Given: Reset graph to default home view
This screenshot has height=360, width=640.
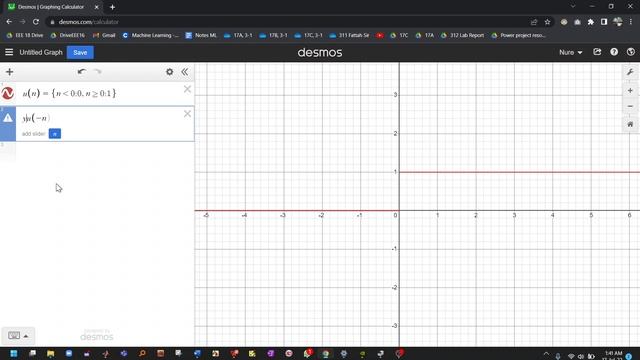Looking at the screenshot, I should (630, 124).
